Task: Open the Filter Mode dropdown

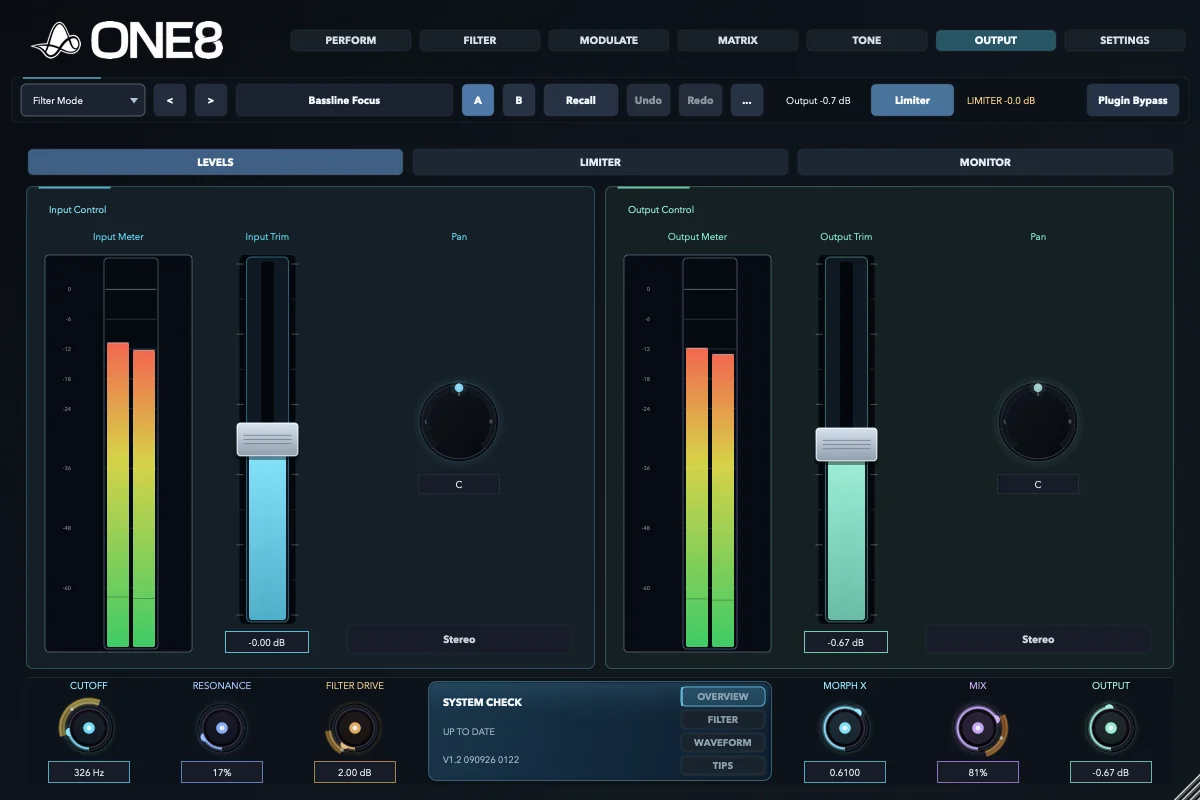Action: click(x=83, y=100)
